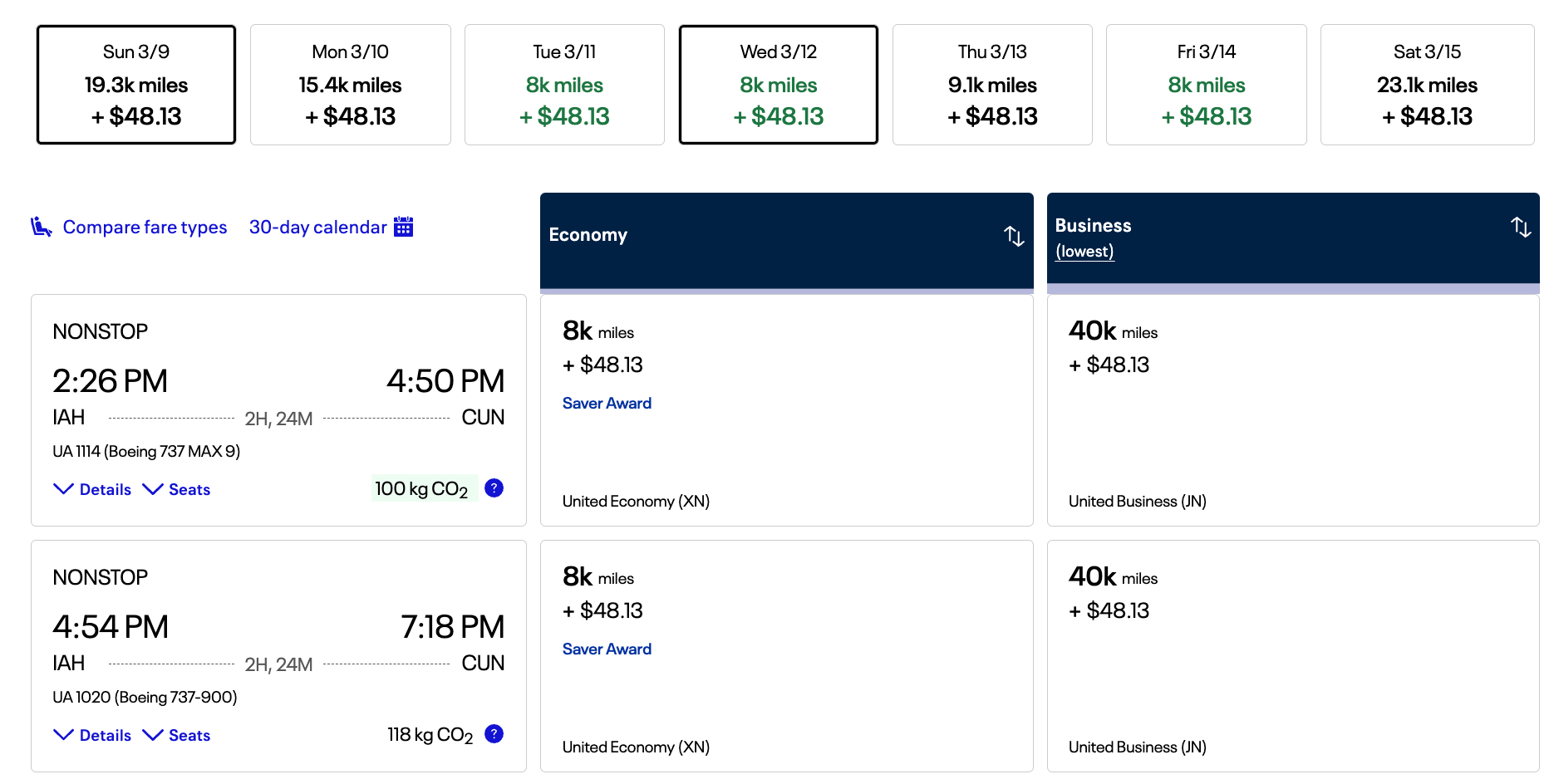Expand Seats for the 4:54 PM flight

[177, 735]
